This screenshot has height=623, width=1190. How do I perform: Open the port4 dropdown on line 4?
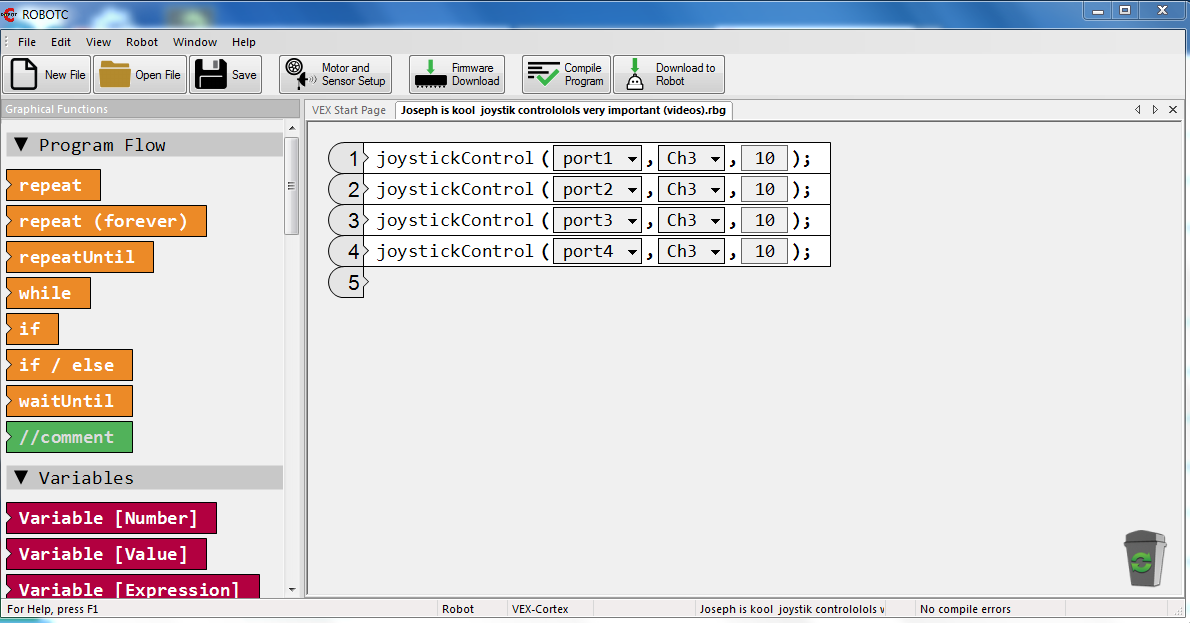(x=597, y=251)
